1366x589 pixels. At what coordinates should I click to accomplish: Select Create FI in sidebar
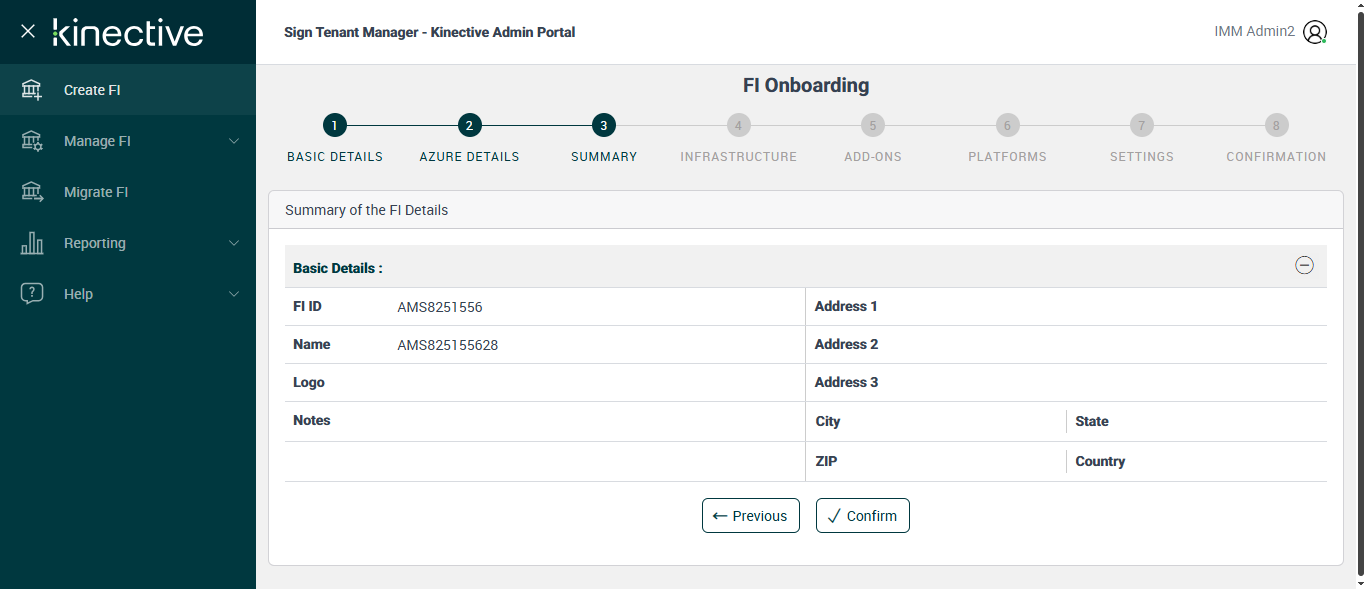click(92, 90)
